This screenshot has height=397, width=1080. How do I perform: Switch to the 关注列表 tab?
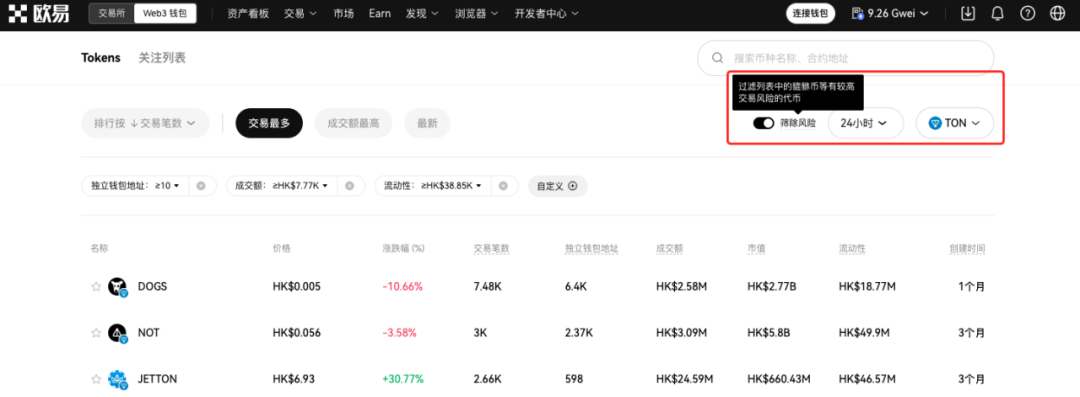pos(162,58)
